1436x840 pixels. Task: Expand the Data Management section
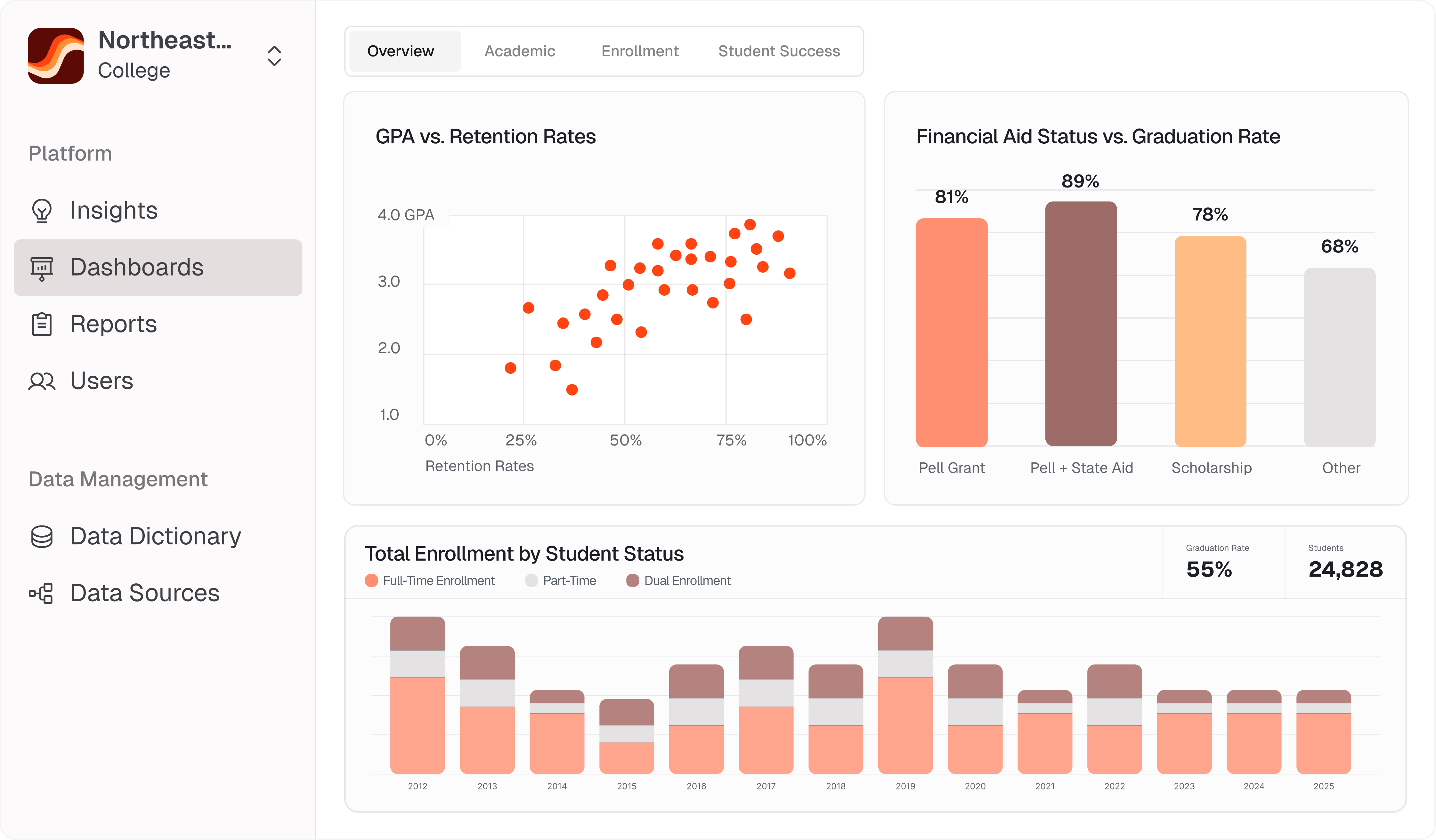coord(118,479)
